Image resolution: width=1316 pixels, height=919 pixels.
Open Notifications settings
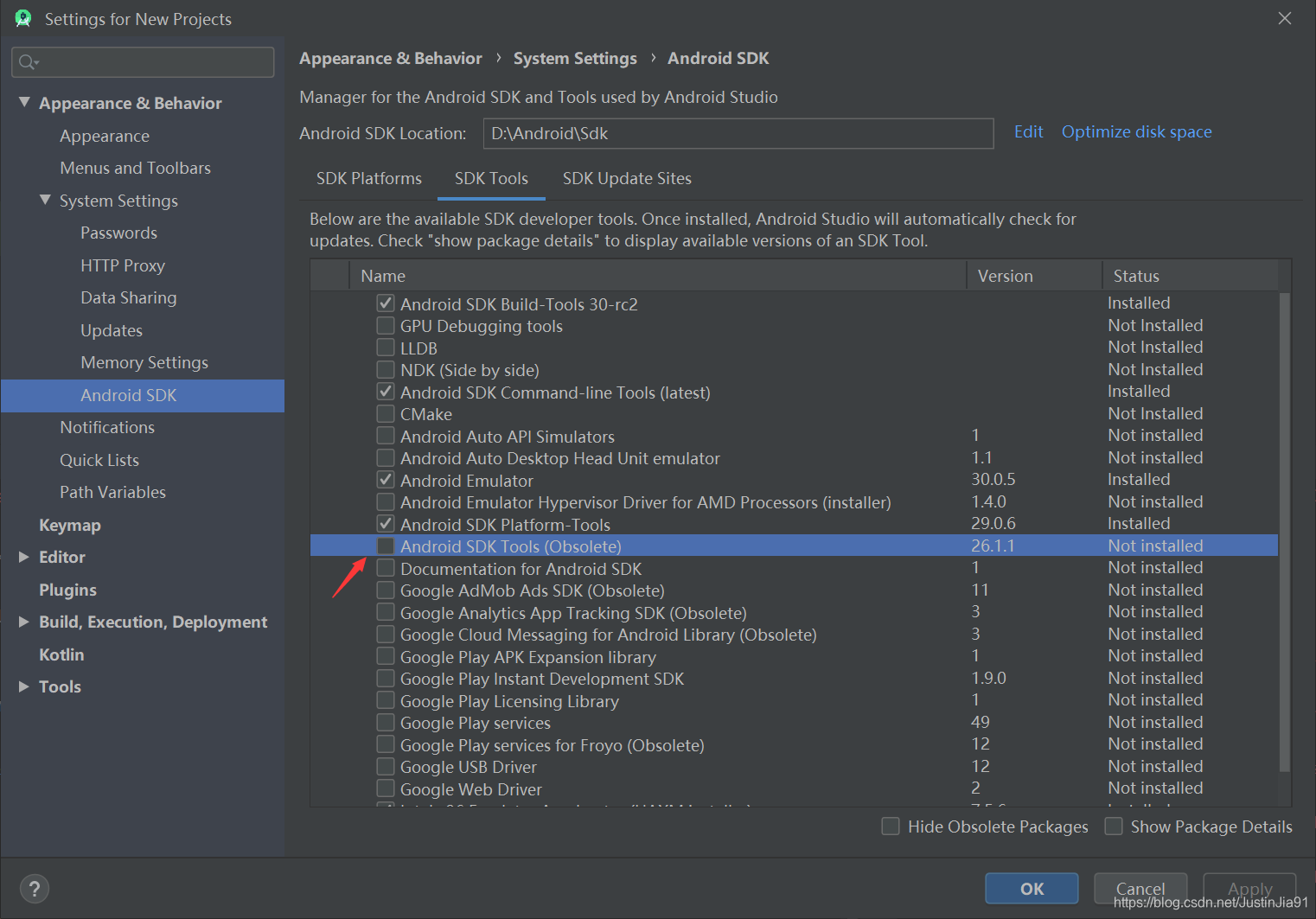click(x=107, y=427)
